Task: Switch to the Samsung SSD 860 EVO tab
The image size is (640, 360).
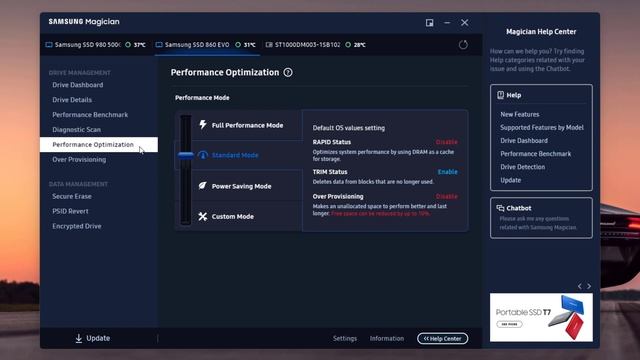Action: click(207, 45)
